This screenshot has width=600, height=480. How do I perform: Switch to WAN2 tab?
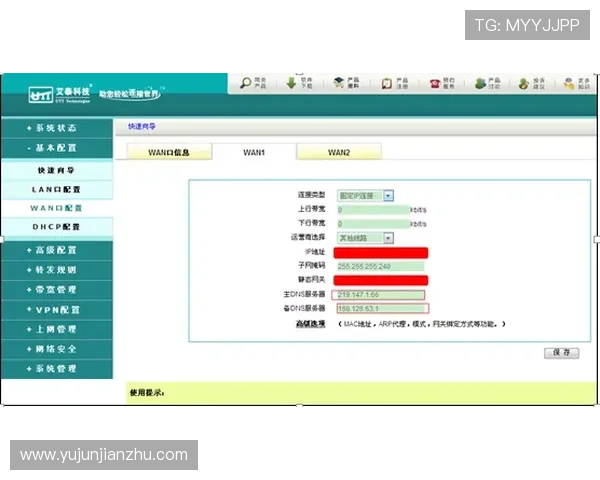(x=339, y=152)
